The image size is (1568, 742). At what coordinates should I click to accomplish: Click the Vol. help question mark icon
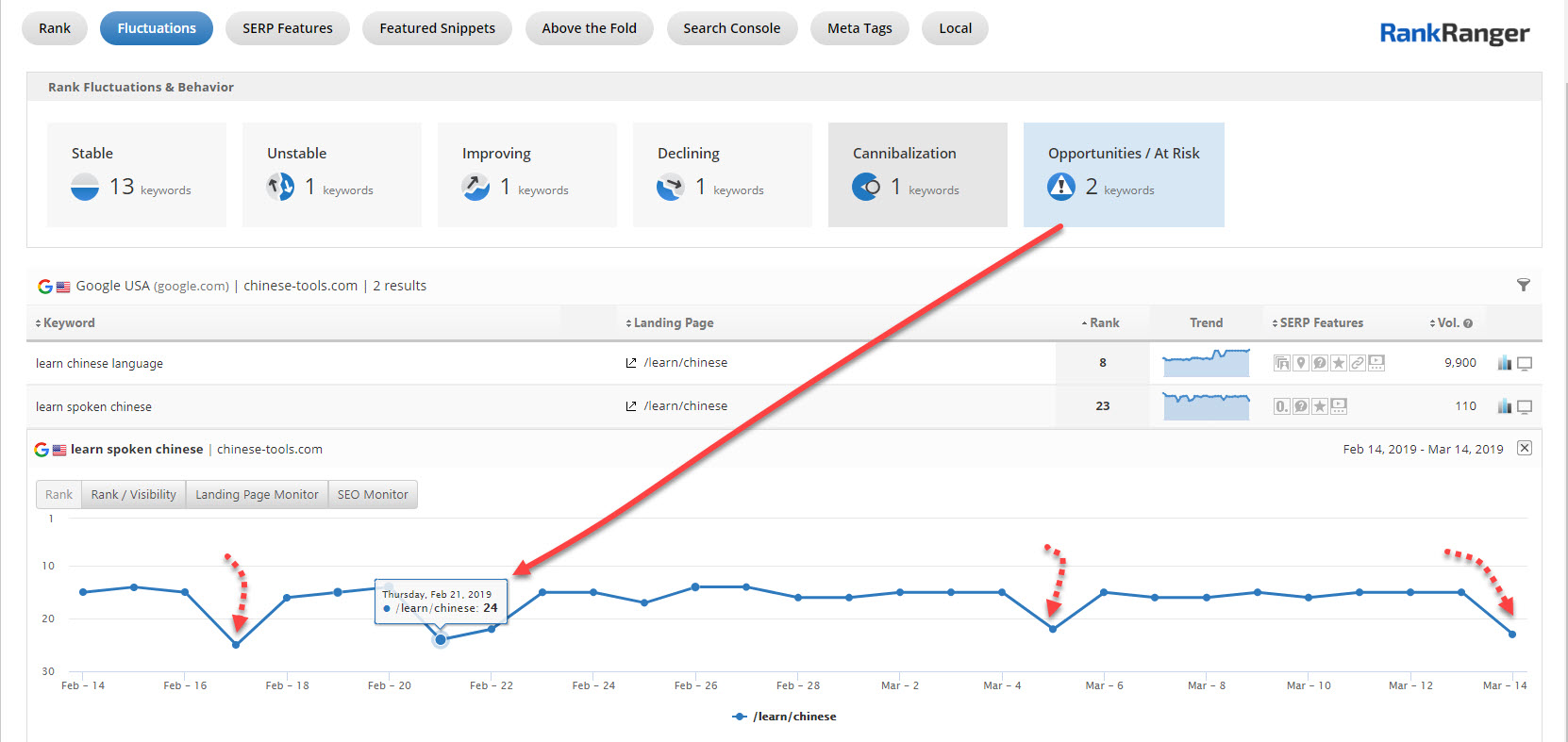click(1468, 323)
